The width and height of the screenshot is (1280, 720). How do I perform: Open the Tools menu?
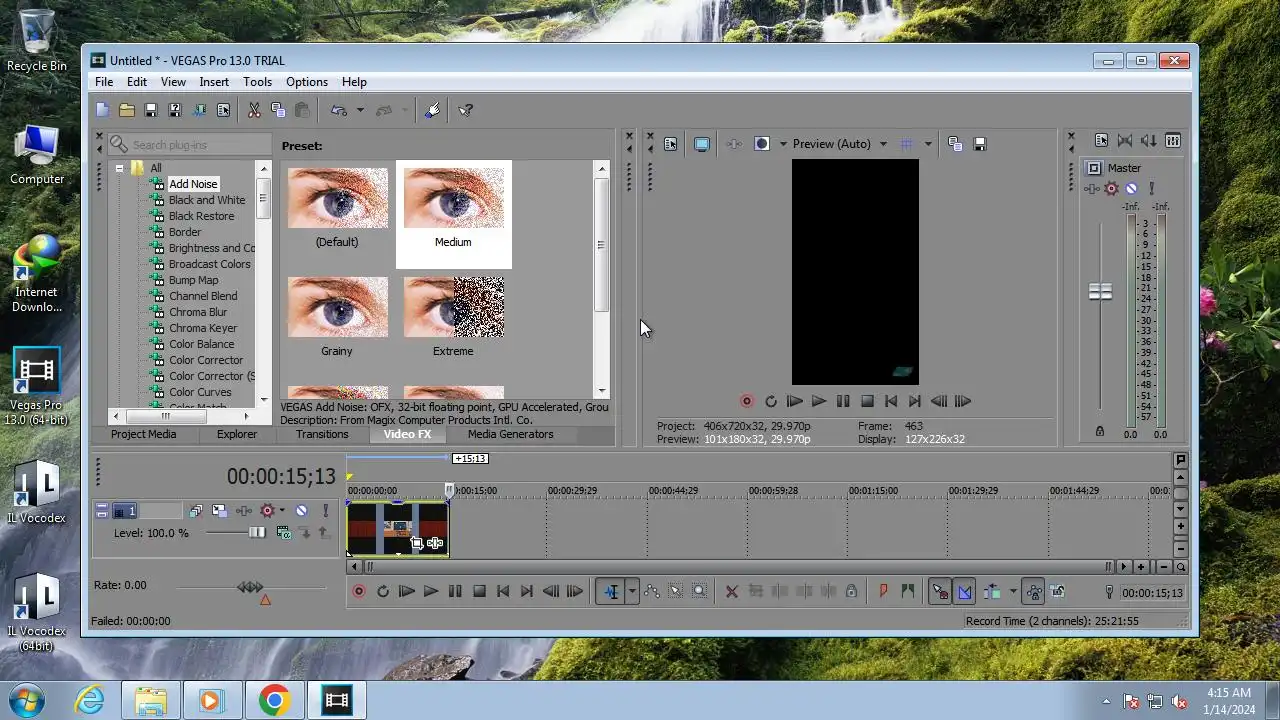pos(257,82)
